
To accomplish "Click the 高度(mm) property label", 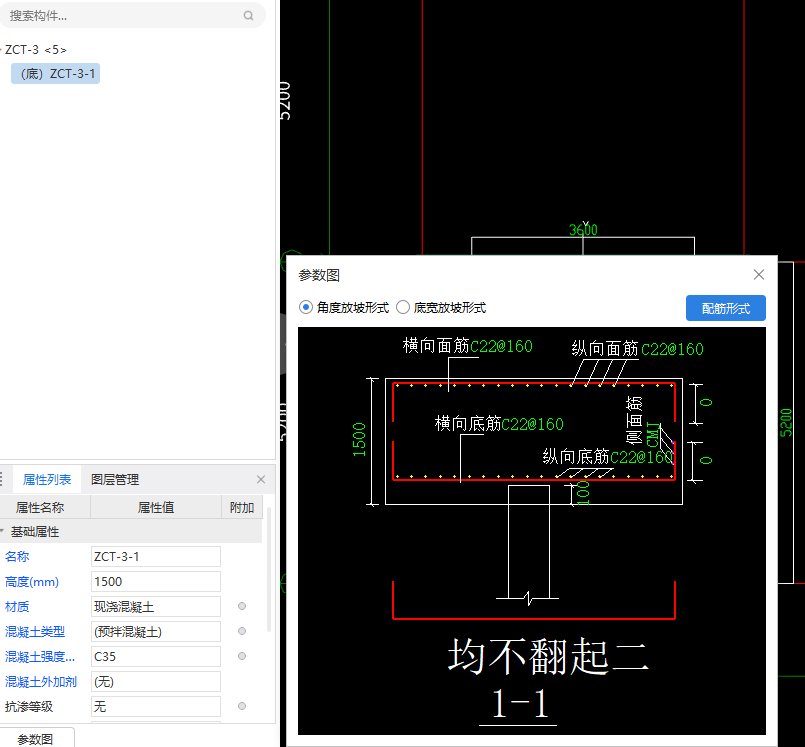I will pos(32,582).
